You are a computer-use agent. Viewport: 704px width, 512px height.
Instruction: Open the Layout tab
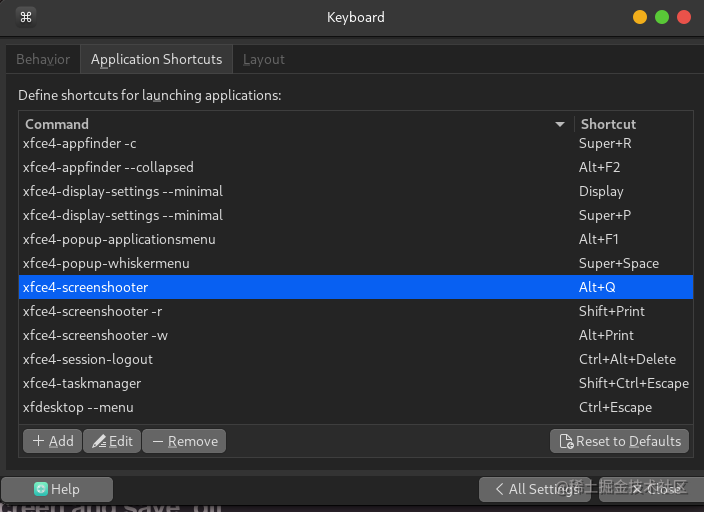[x=264, y=59]
